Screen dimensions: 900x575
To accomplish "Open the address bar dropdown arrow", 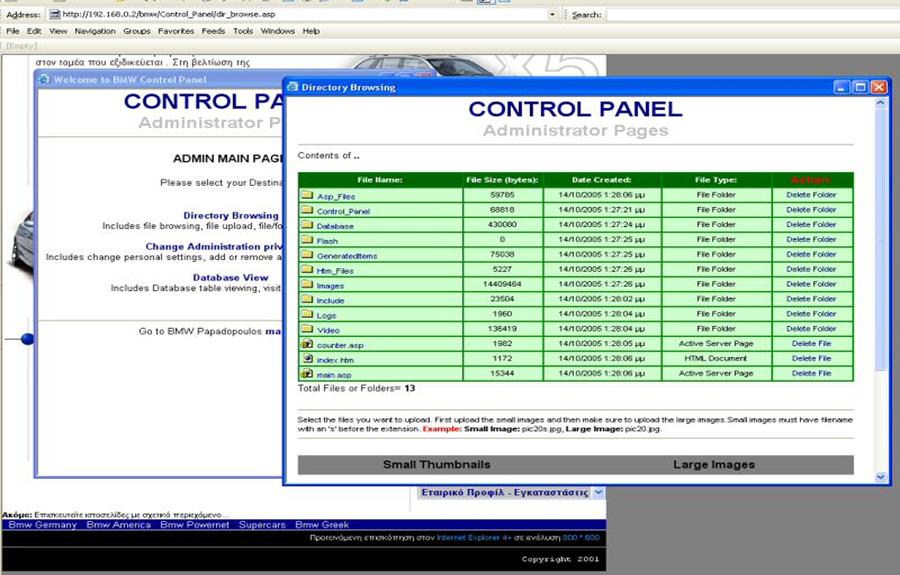I will tap(552, 14).
